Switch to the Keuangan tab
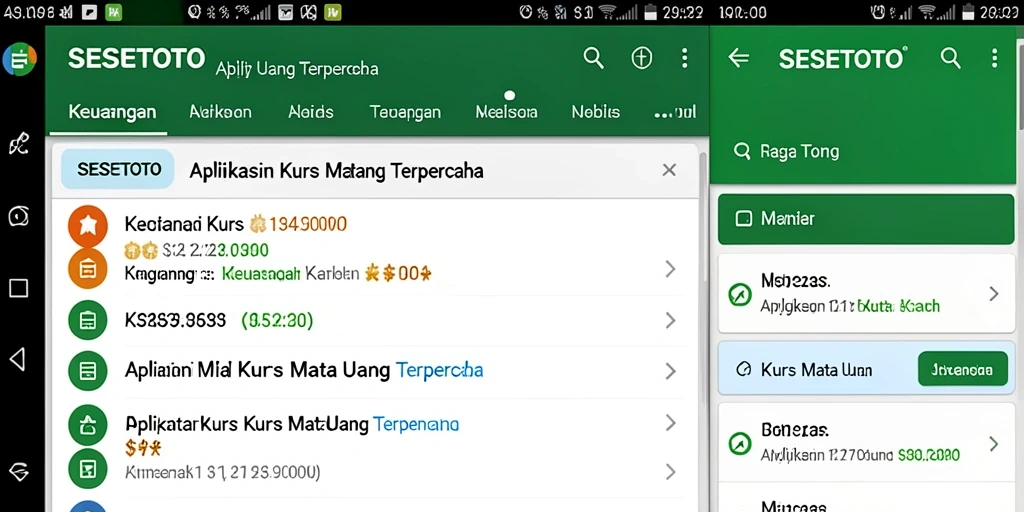 click(112, 112)
